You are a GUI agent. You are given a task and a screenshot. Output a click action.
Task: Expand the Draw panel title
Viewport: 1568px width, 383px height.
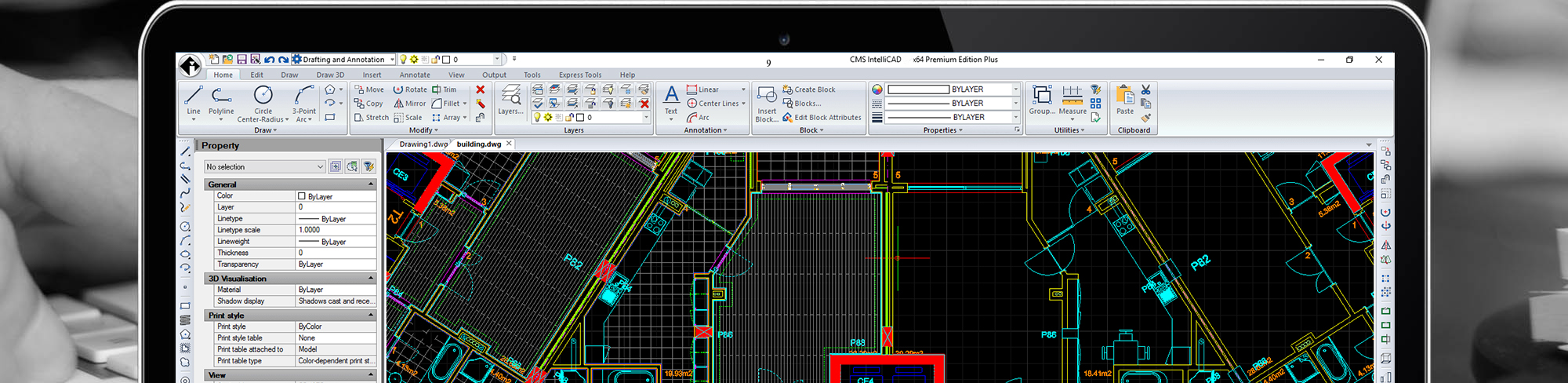265,131
